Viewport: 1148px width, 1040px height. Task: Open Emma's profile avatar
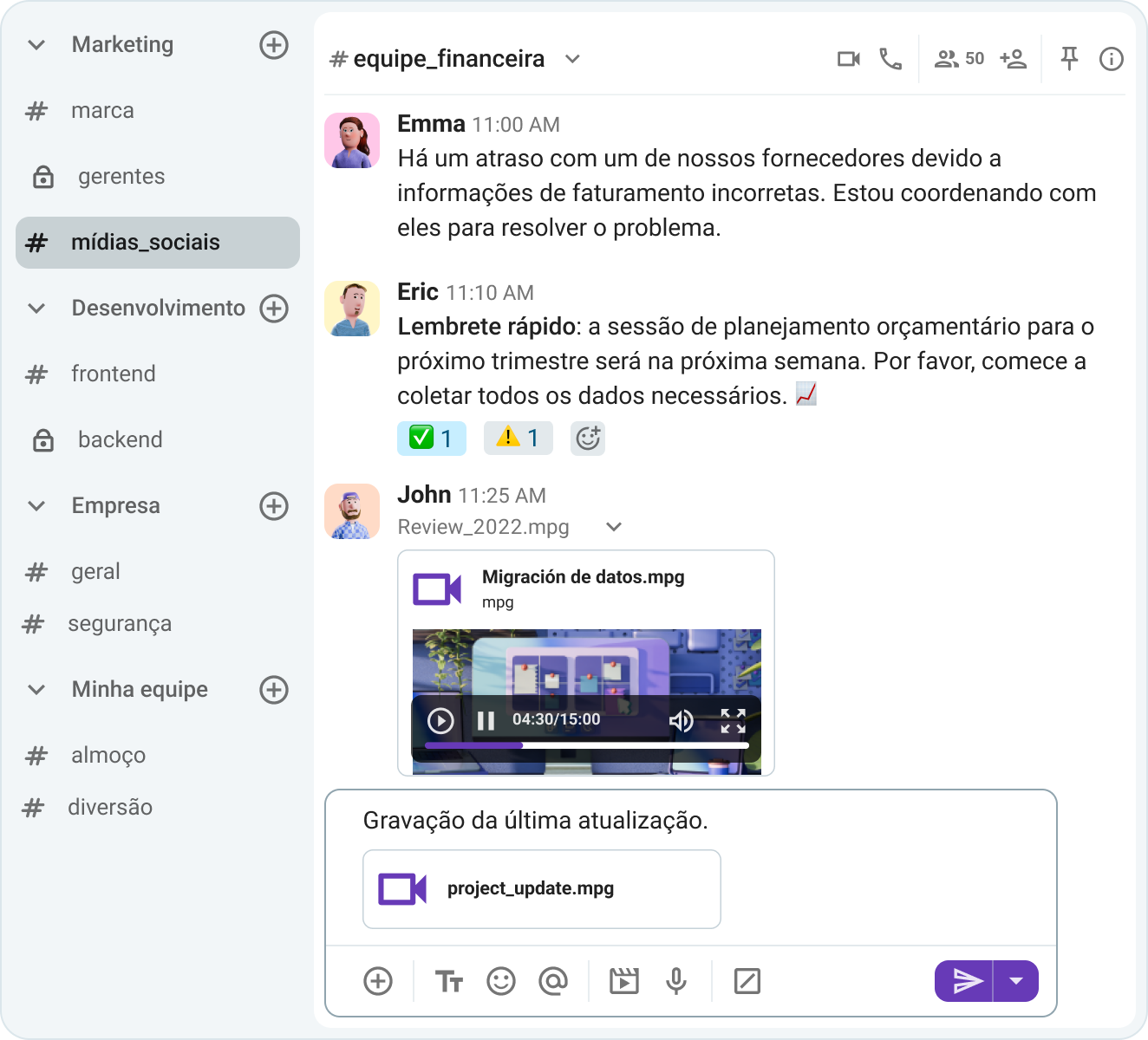[x=352, y=140]
